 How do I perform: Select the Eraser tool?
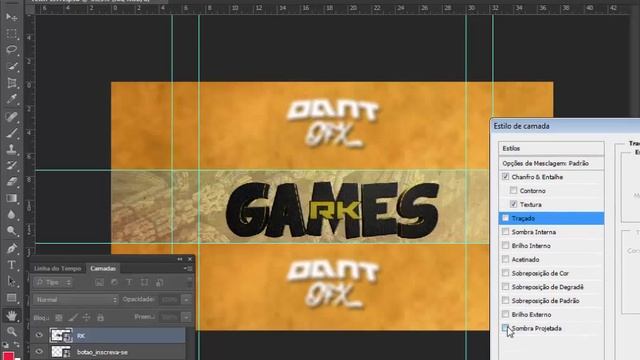(11, 182)
